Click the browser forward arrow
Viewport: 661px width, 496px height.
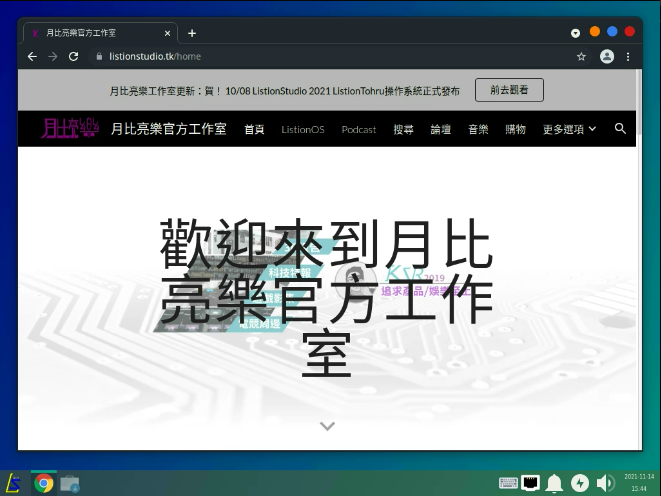click(x=53, y=56)
